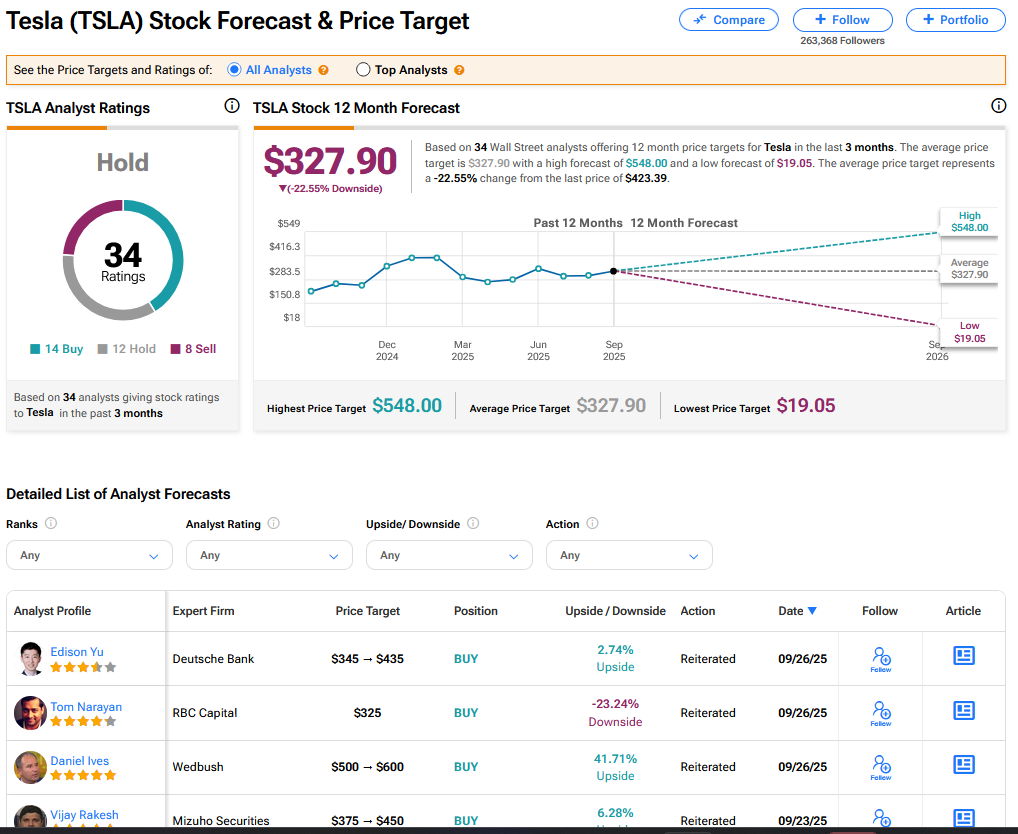
Task: Select the All Analysts radio option
Action: pos(234,69)
